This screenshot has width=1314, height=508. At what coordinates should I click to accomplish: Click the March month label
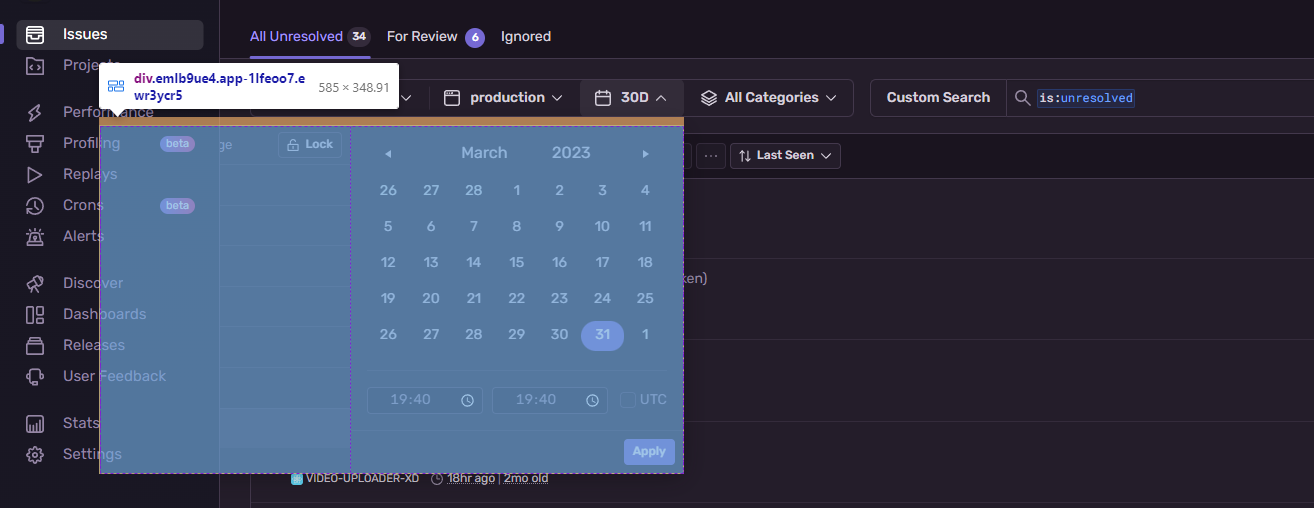[x=484, y=153]
